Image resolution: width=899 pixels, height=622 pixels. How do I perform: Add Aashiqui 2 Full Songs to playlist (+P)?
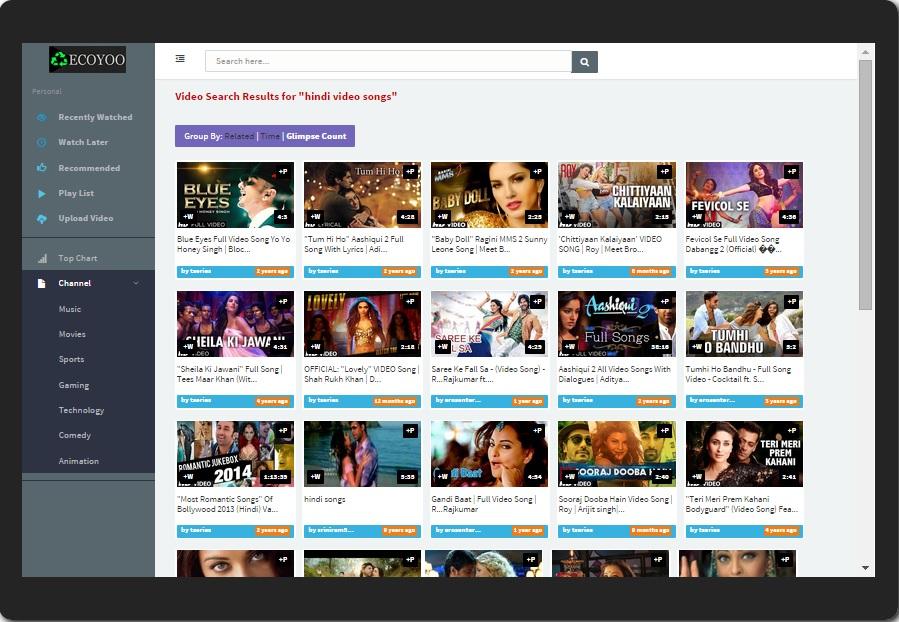(665, 301)
